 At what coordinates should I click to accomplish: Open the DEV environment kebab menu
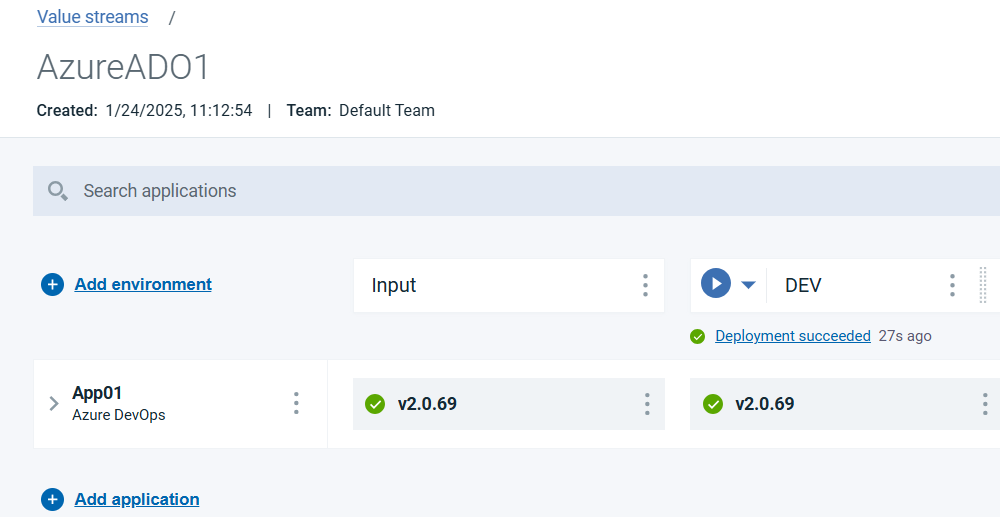(x=952, y=285)
